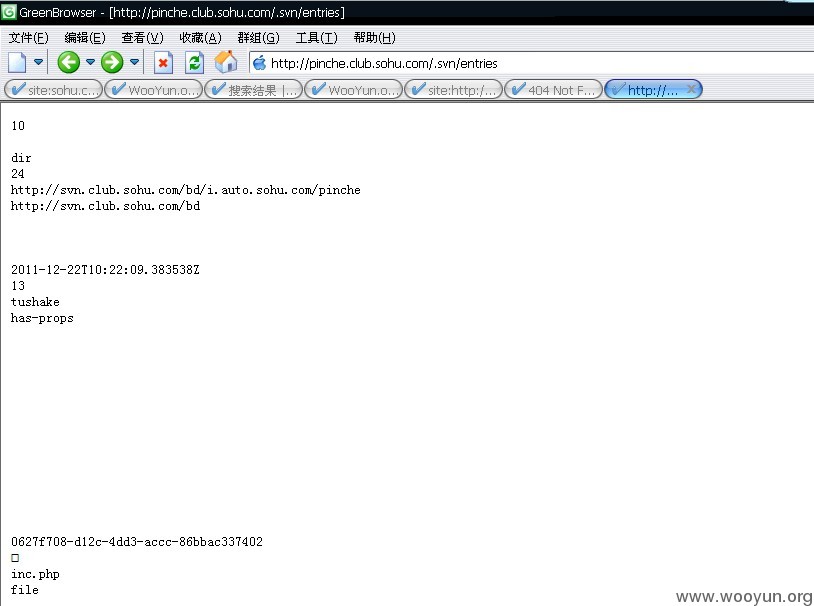The height and width of the screenshot is (606, 814).
Task: Click the word dir in the page
Action: click(21, 158)
